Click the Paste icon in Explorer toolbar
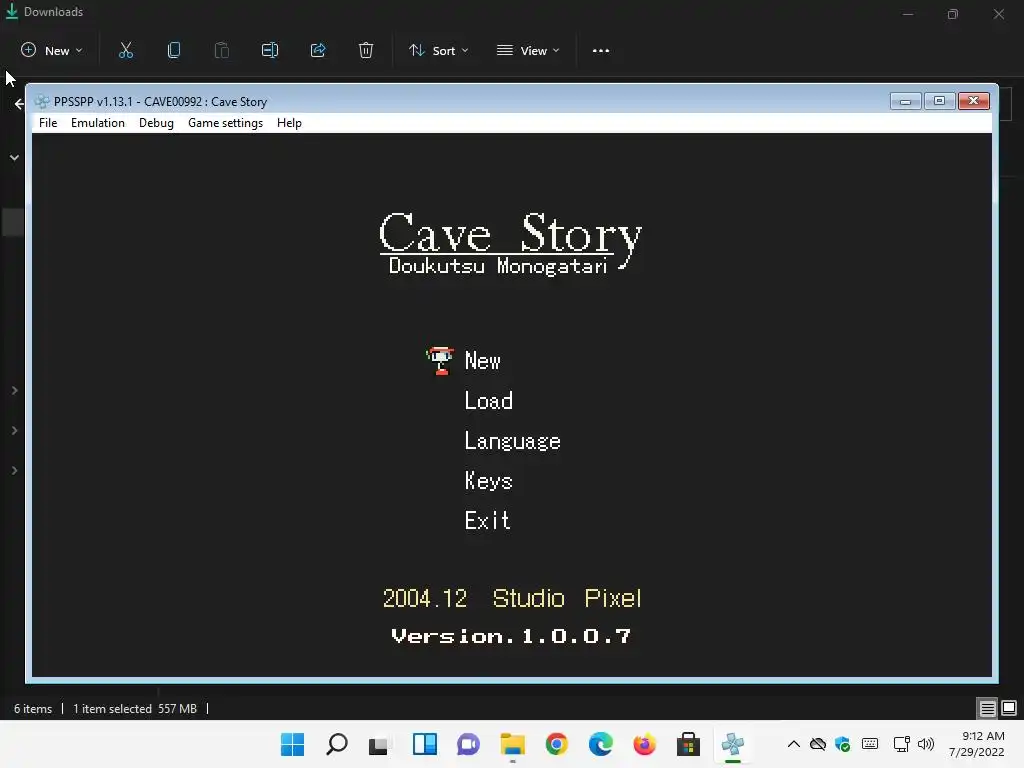This screenshot has height=768, width=1024. point(221,50)
